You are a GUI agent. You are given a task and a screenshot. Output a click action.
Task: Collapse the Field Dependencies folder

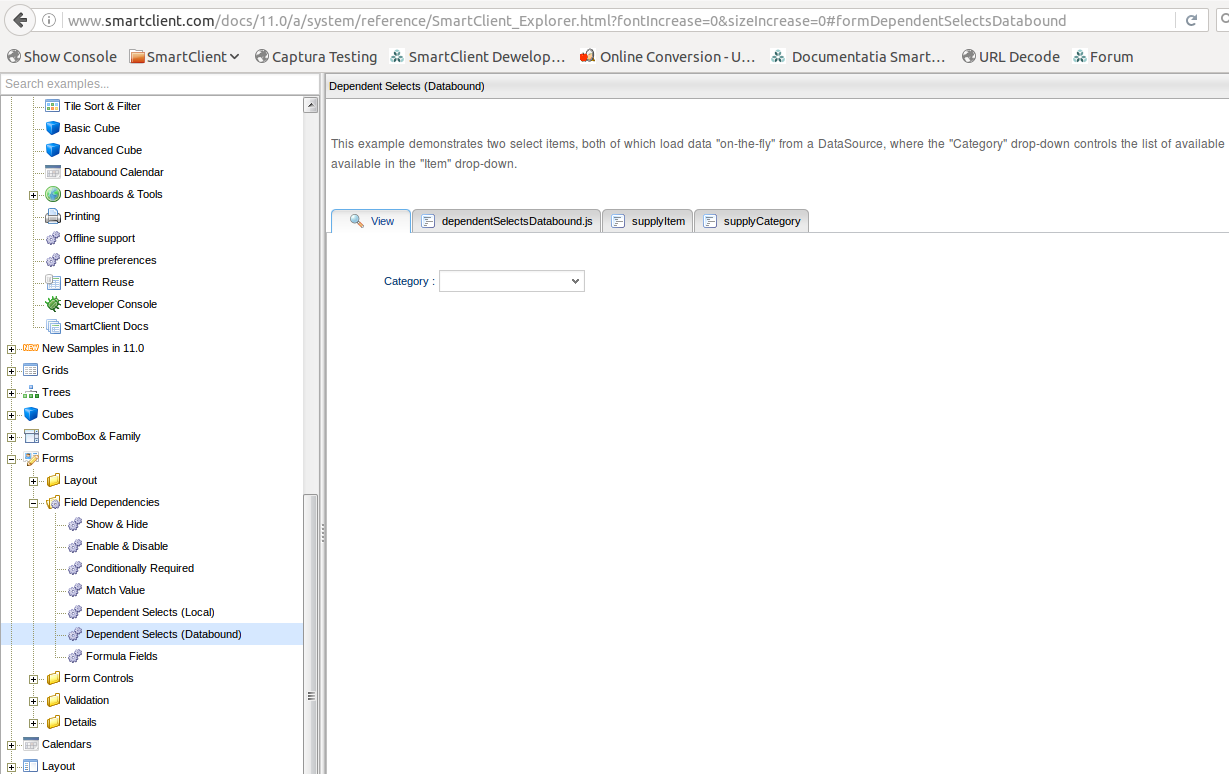tap(33, 503)
